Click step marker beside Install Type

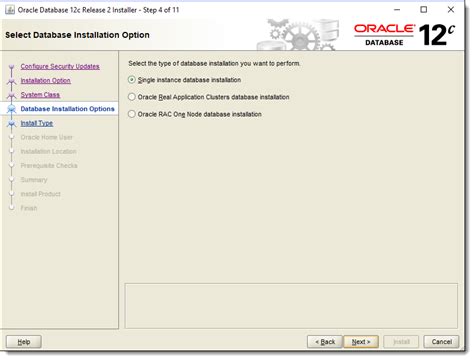[12, 124]
